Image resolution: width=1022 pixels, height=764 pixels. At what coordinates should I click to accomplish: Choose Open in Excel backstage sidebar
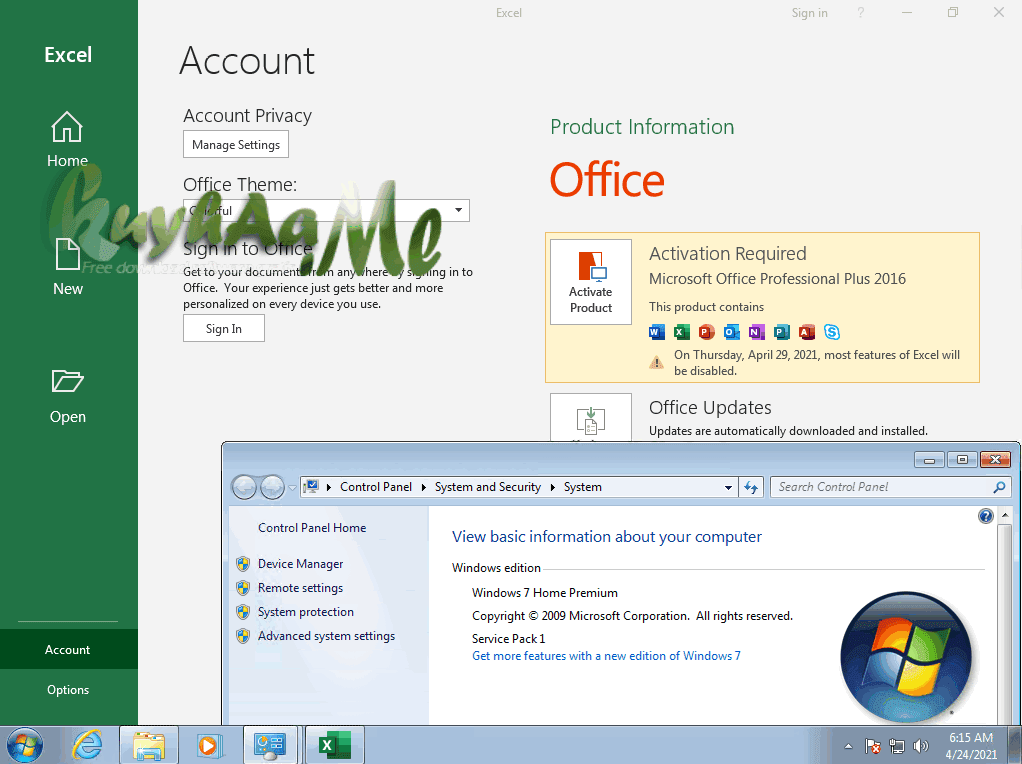(68, 396)
